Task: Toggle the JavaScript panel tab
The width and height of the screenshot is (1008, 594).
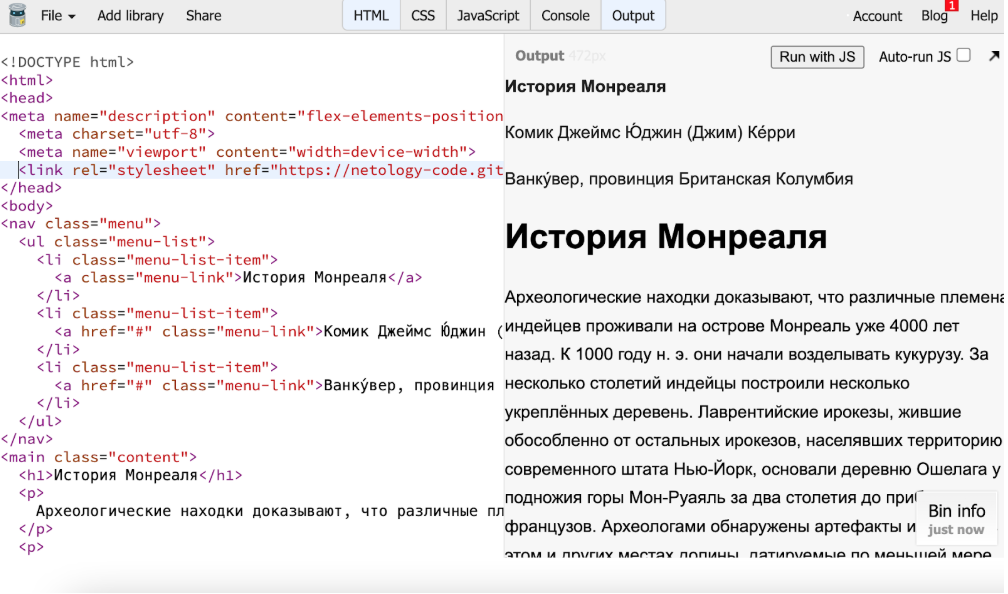Action: click(488, 15)
